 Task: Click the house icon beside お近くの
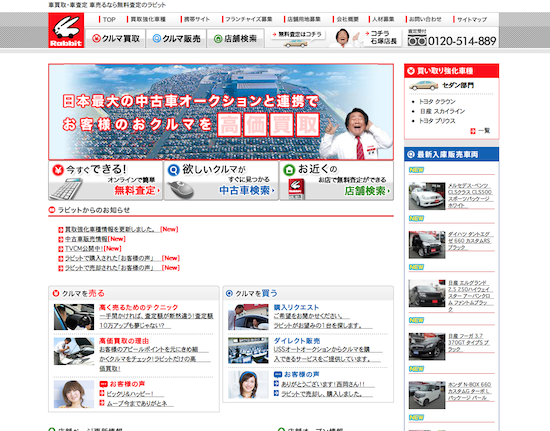click(289, 170)
